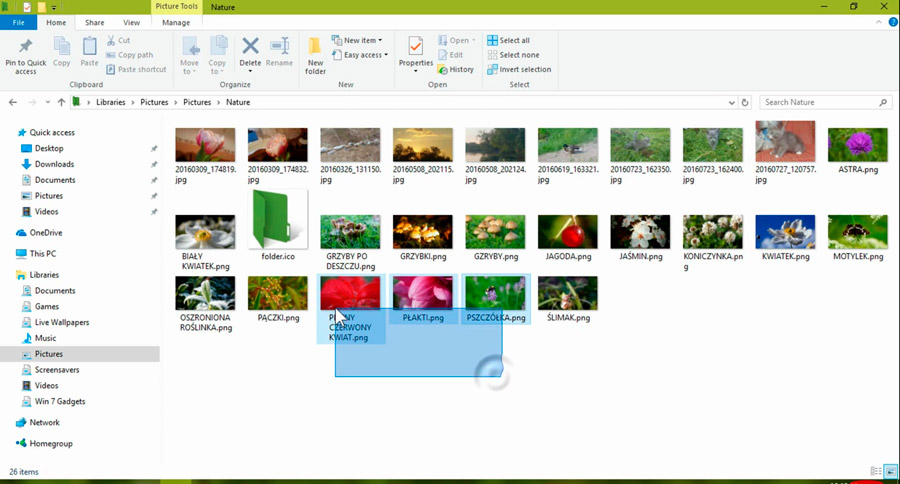Open File Explorer Help icon
Viewport: 900px width, 484px height.
[893, 22]
